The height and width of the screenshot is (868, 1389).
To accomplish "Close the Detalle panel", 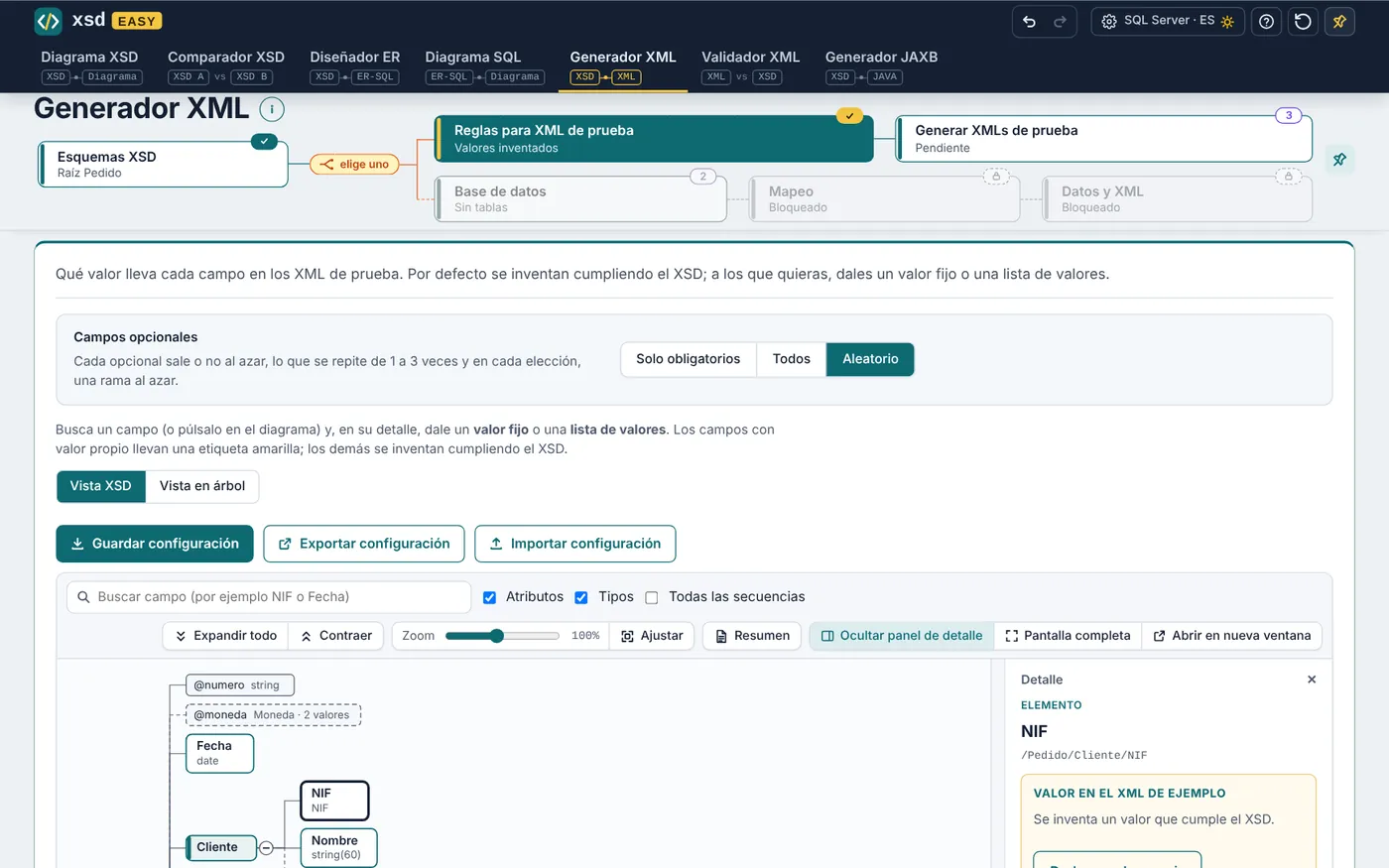I will [1312, 680].
